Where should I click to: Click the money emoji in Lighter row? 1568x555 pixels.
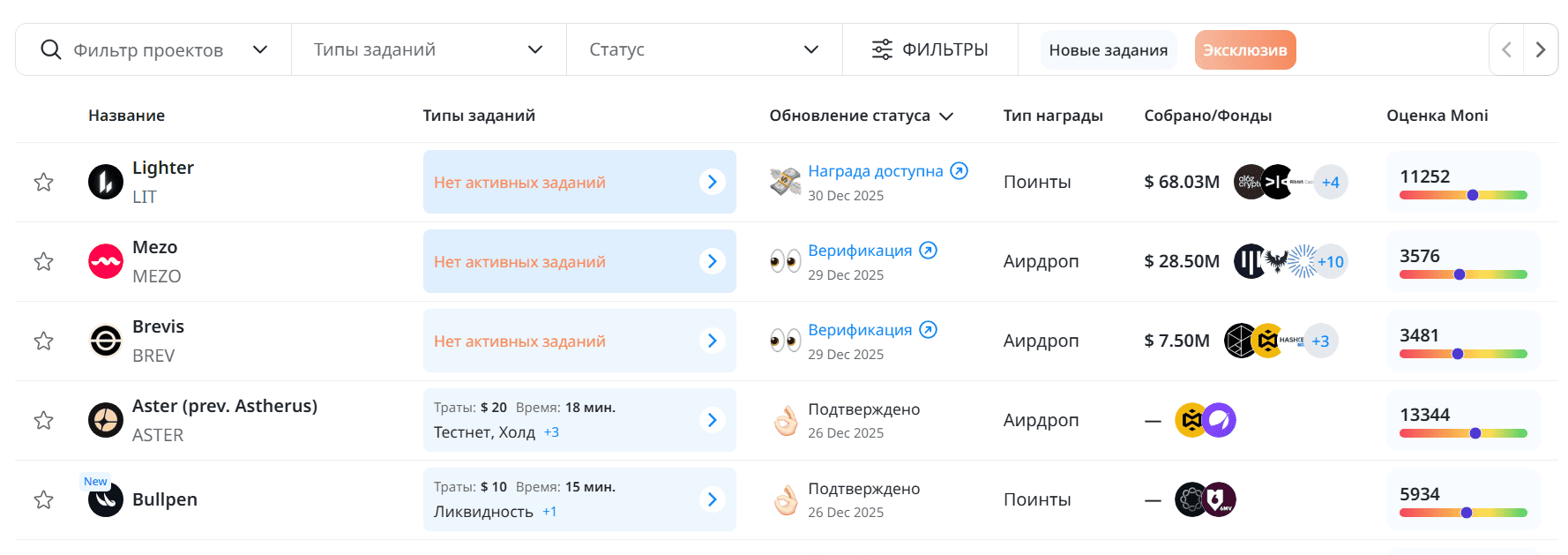click(785, 182)
